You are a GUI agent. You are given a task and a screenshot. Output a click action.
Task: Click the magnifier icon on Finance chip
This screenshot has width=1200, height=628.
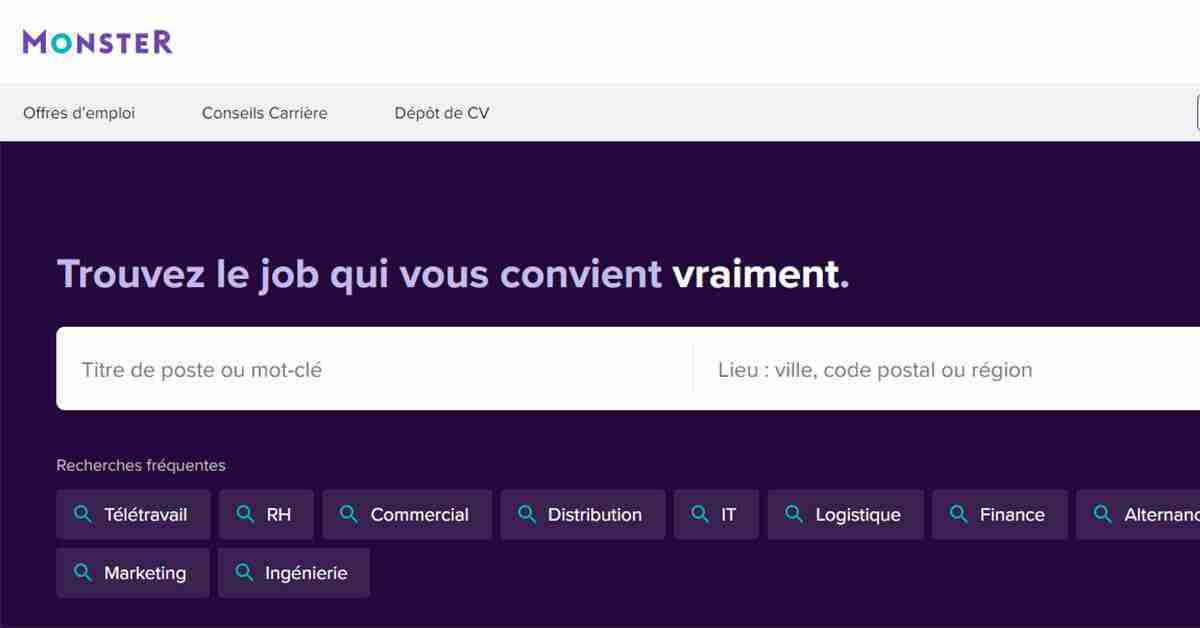click(958, 514)
